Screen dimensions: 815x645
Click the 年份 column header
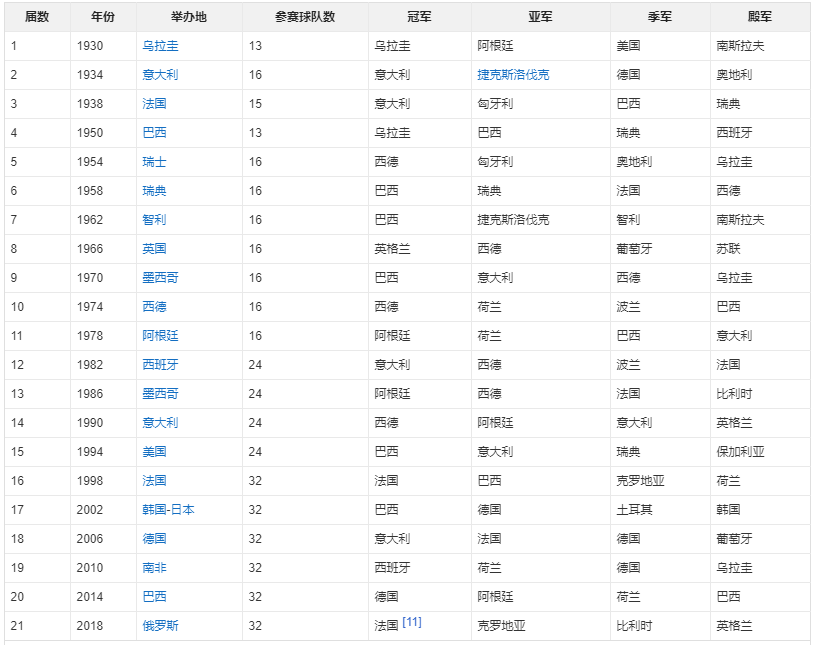(x=103, y=17)
